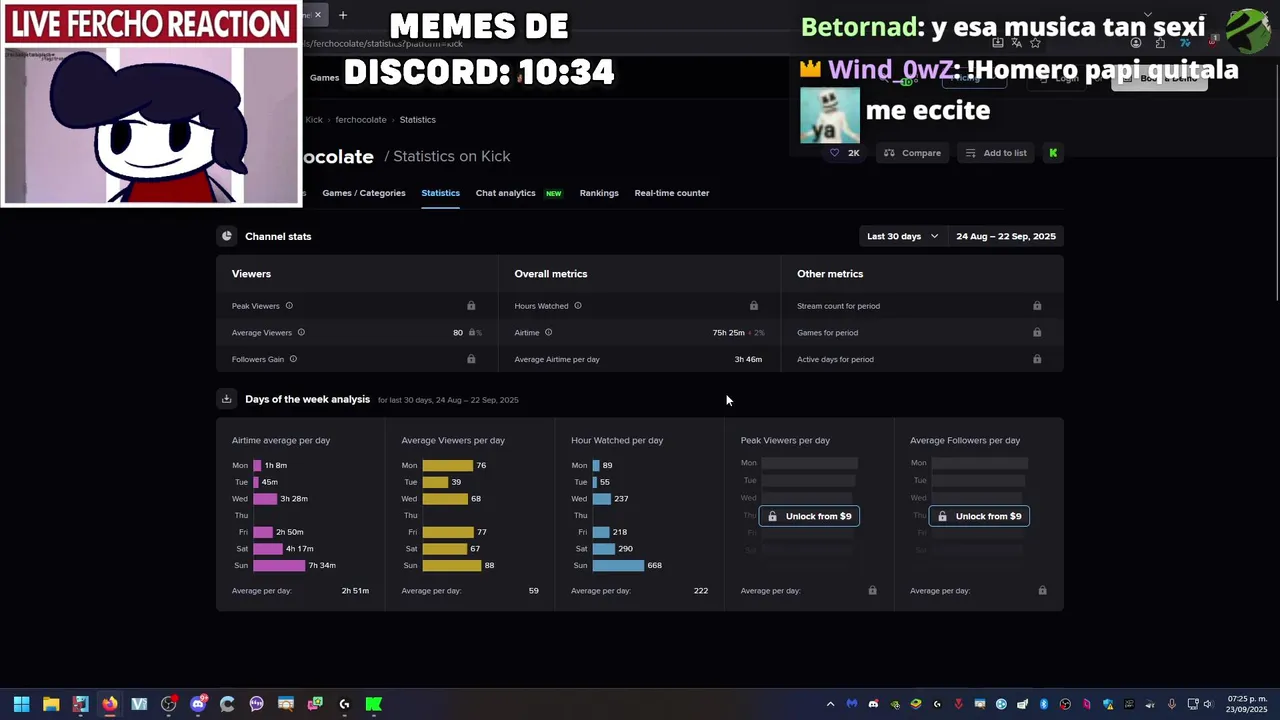The width and height of the screenshot is (1280, 720).
Task: Click the microphone icon in the system tray
Action: point(1171,704)
